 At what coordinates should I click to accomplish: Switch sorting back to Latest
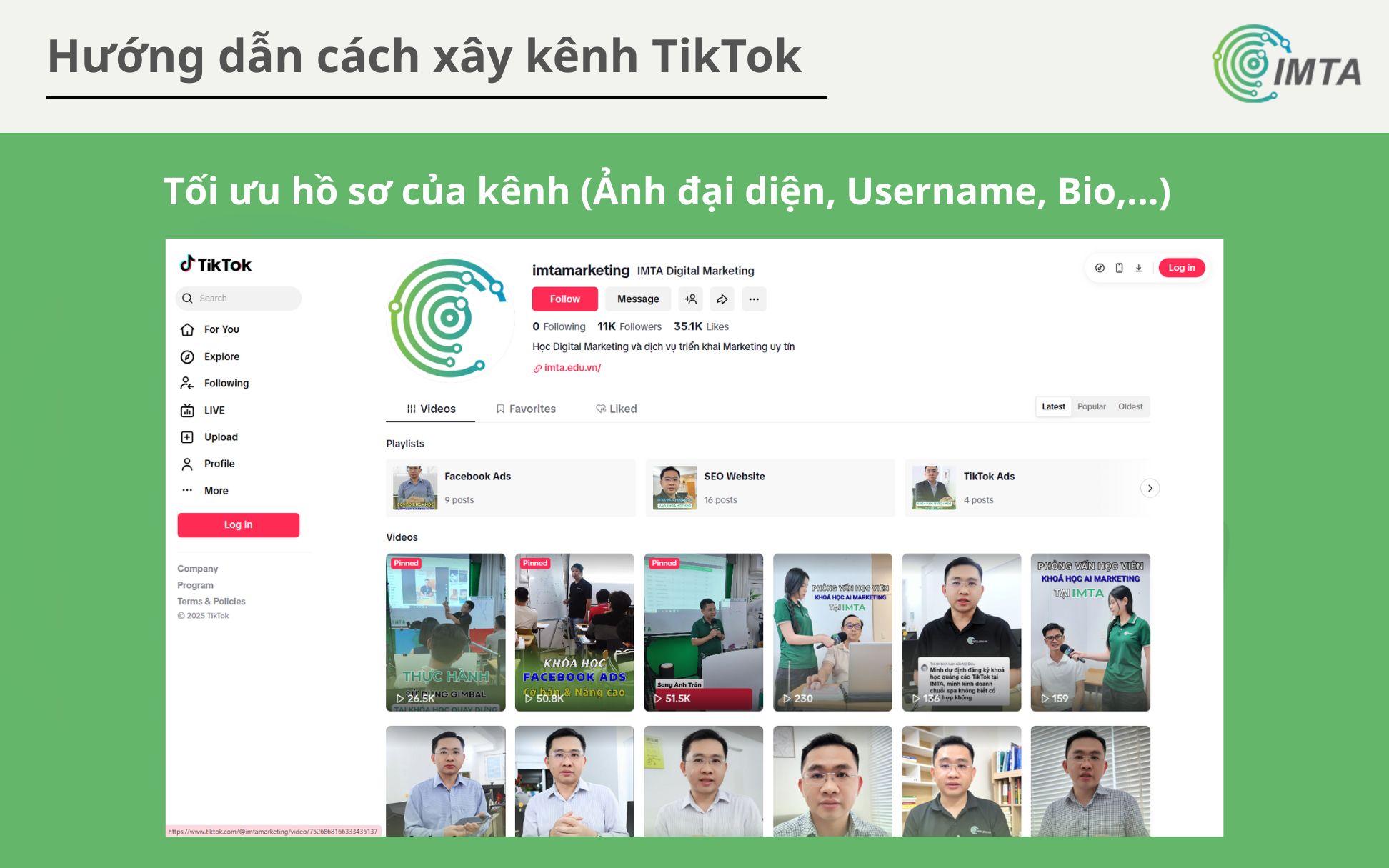1053,406
